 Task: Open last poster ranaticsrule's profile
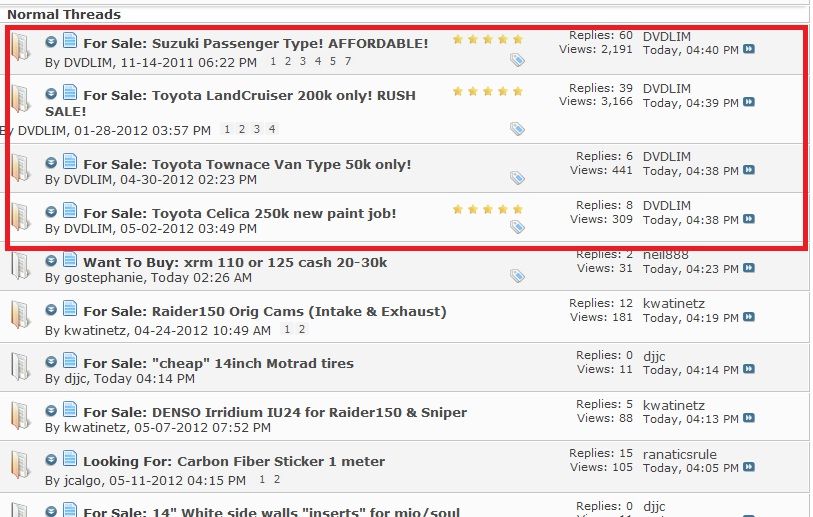679,454
